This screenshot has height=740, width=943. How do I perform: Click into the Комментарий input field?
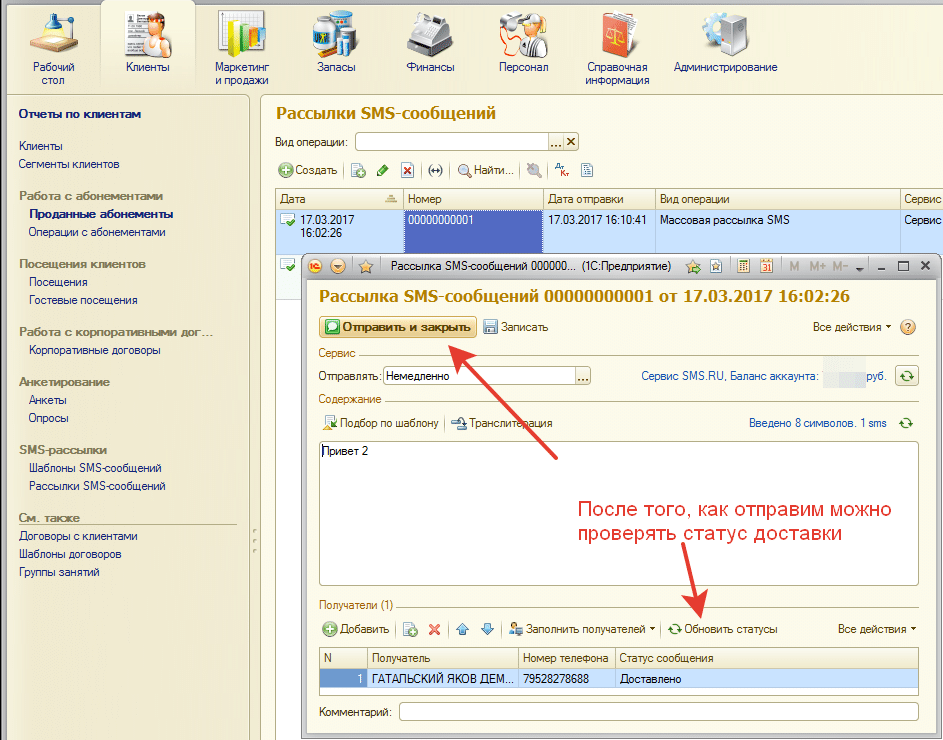(657, 712)
